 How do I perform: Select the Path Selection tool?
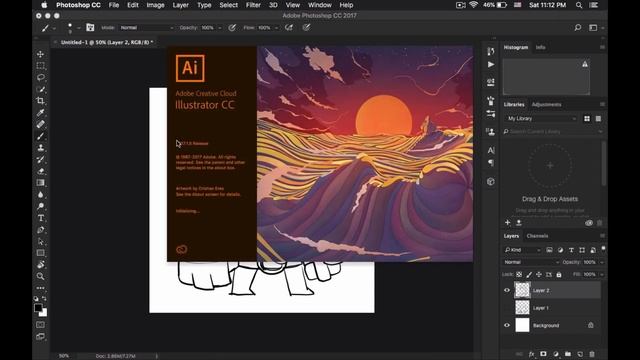(40, 242)
